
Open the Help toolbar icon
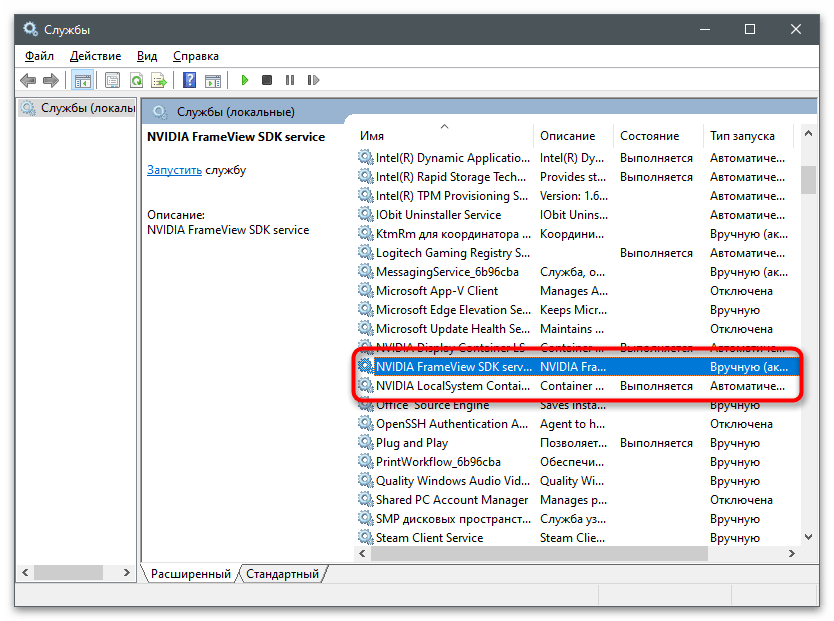pos(189,80)
